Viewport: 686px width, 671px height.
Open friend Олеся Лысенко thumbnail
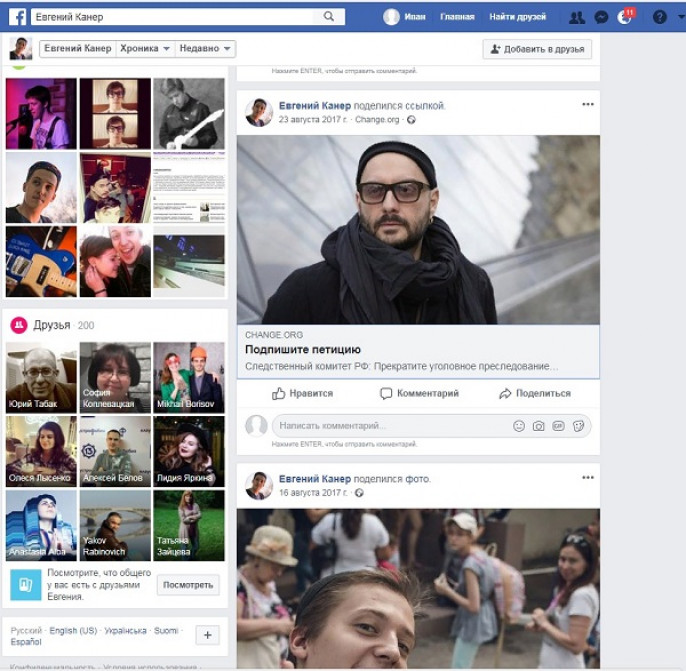click(x=41, y=451)
